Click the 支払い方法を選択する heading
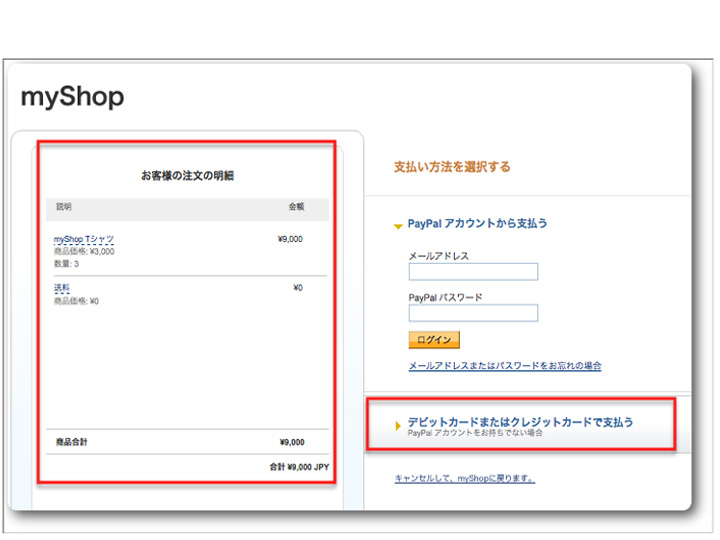 pos(452,167)
